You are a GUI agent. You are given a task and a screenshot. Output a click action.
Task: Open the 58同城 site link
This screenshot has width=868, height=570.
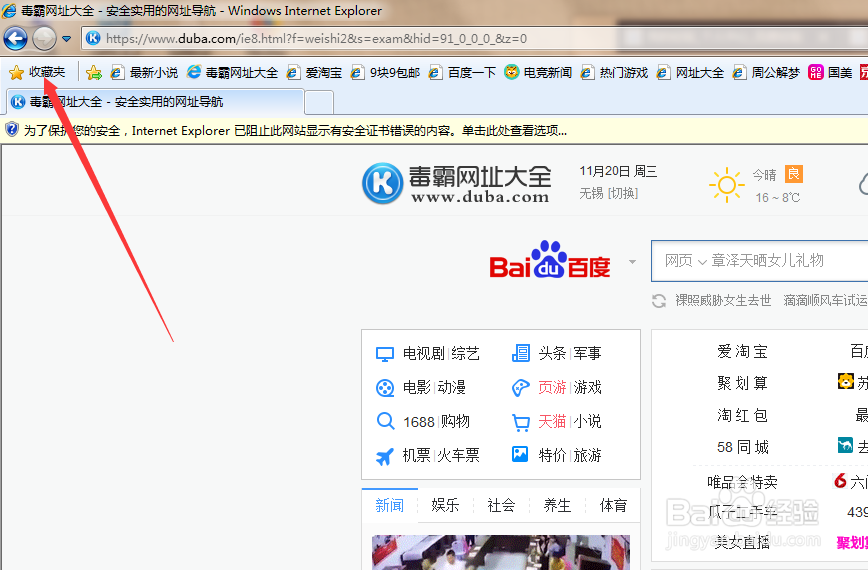click(742, 447)
